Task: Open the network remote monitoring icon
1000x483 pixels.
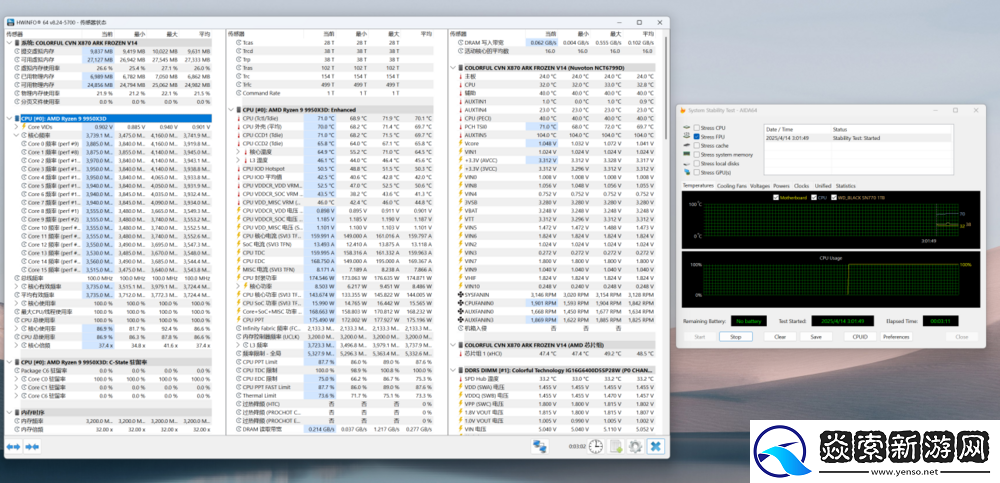Action: [540, 446]
